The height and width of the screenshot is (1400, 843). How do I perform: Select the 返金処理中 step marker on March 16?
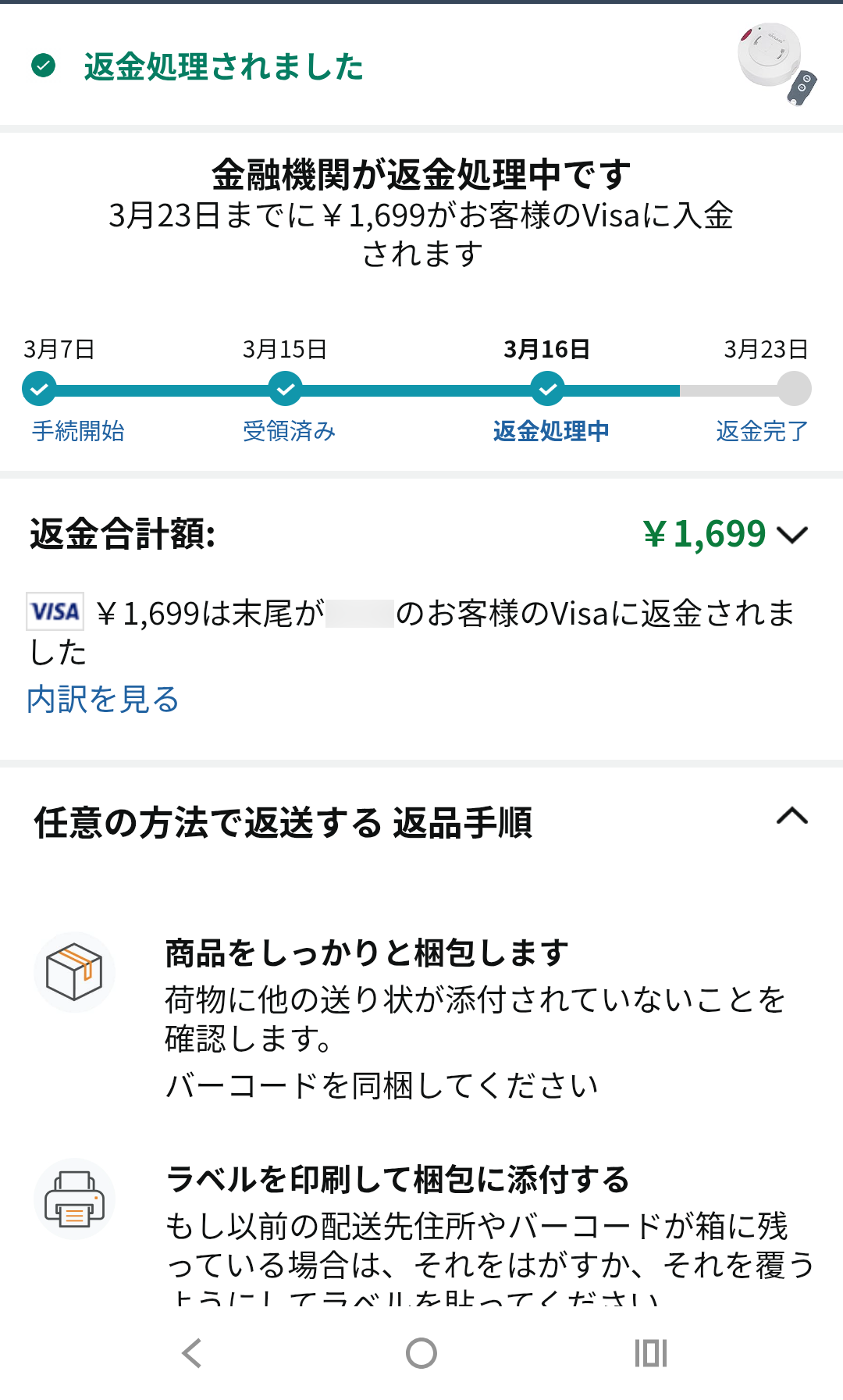tap(548, 389)
